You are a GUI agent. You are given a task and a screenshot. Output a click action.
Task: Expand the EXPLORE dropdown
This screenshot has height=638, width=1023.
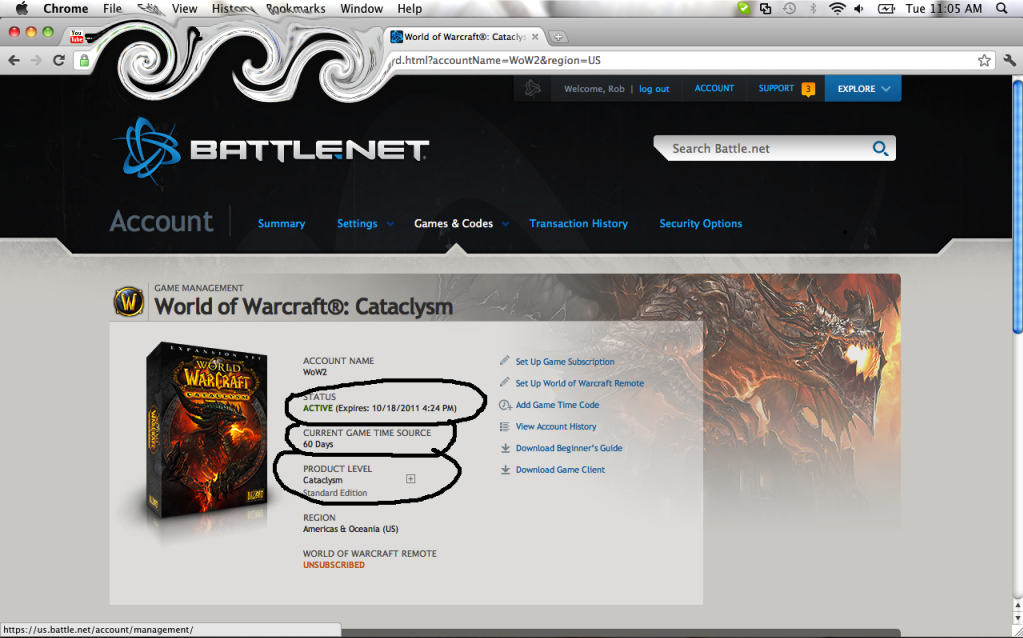point(863,89)
